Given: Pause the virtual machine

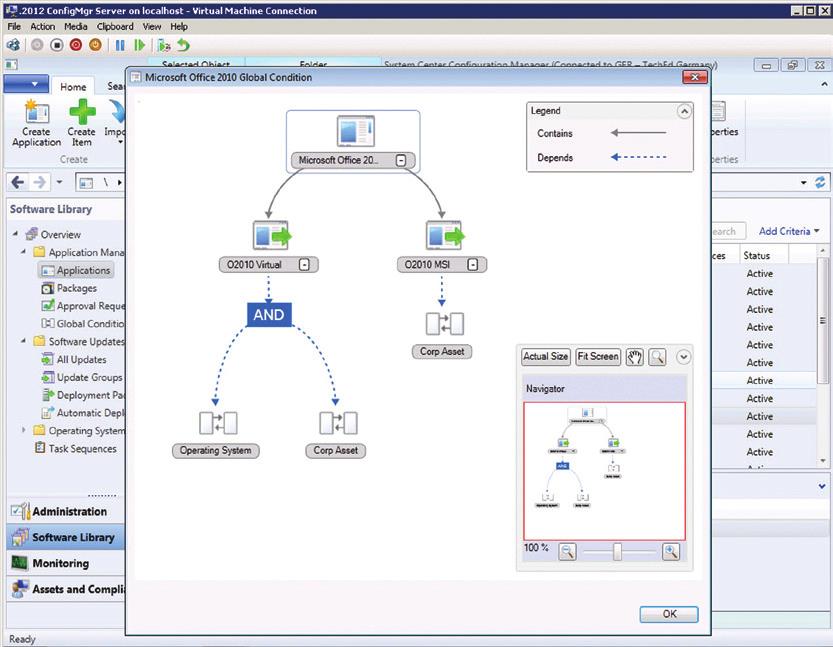Looking at the screenshot, I should pos(120,46).
